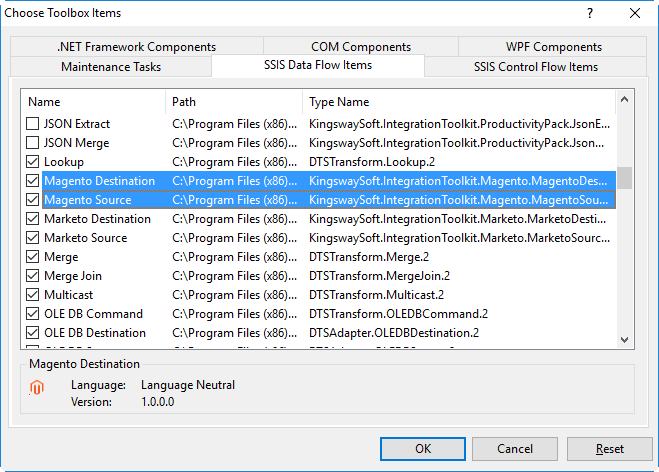Uncheck the Marketo Destination checkbox
The image size is (659, 472).
click(x=32, y=219)
